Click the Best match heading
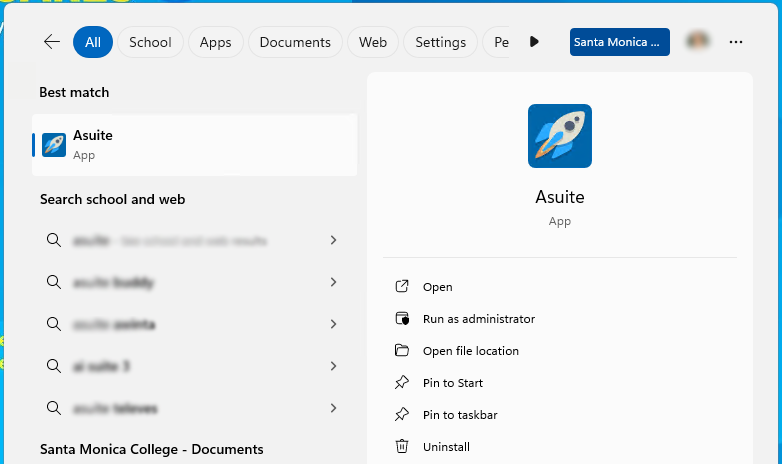The image size is (782, 464). 74,92
